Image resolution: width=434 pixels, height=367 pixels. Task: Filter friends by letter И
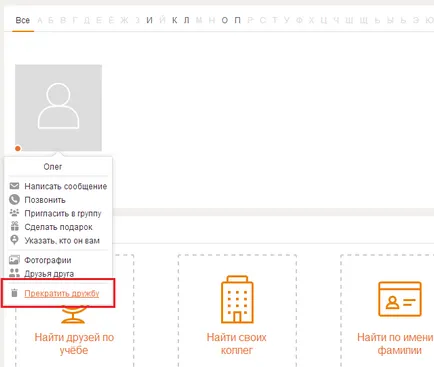click(x=150, y=20)
